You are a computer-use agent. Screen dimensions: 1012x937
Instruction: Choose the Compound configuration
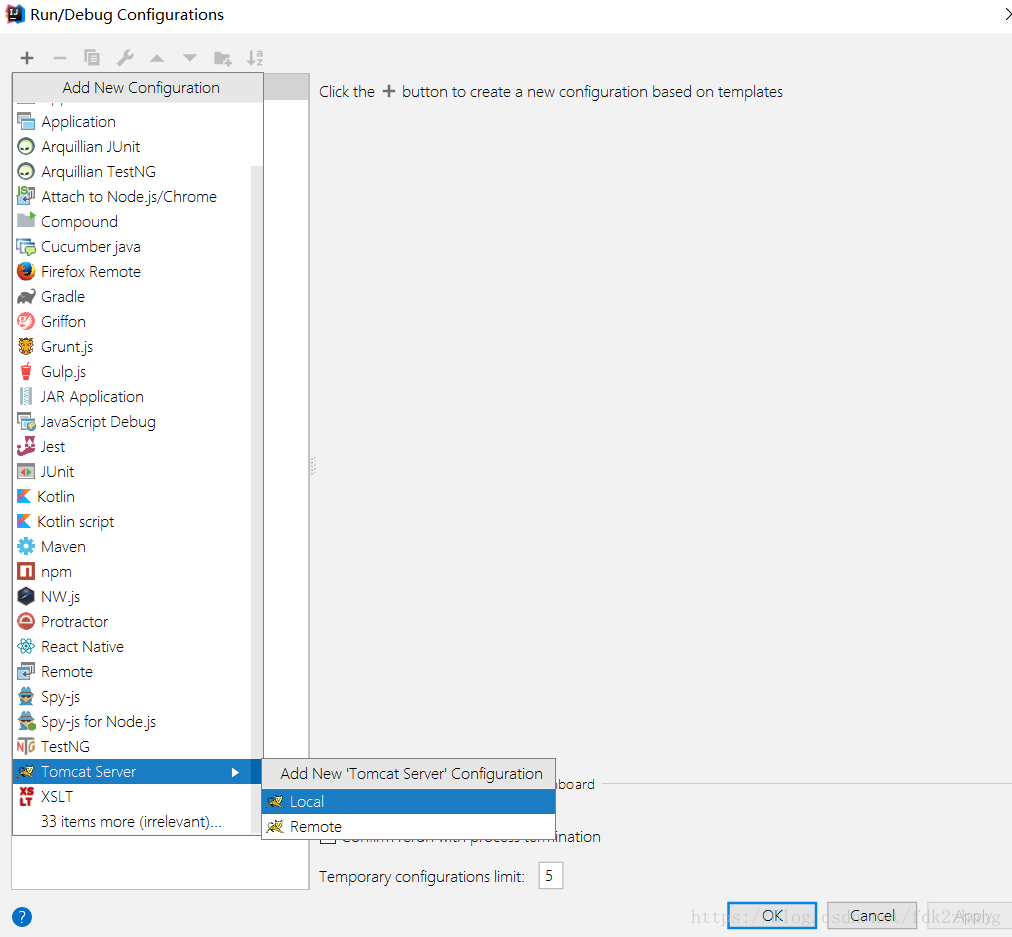[x=132, y=221]
